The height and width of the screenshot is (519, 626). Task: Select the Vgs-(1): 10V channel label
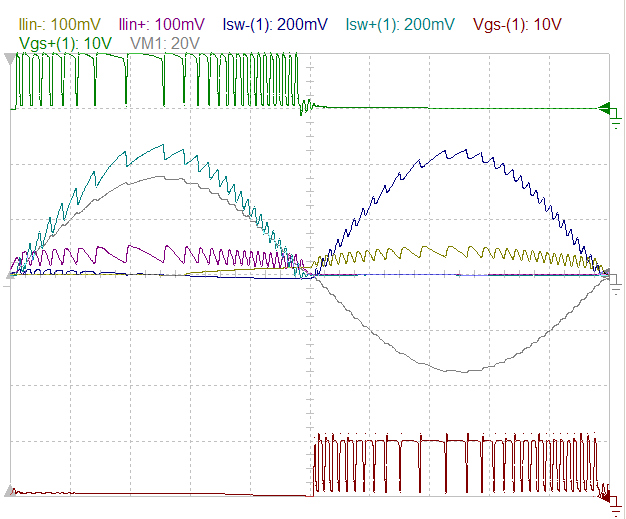tap(517, 24)
